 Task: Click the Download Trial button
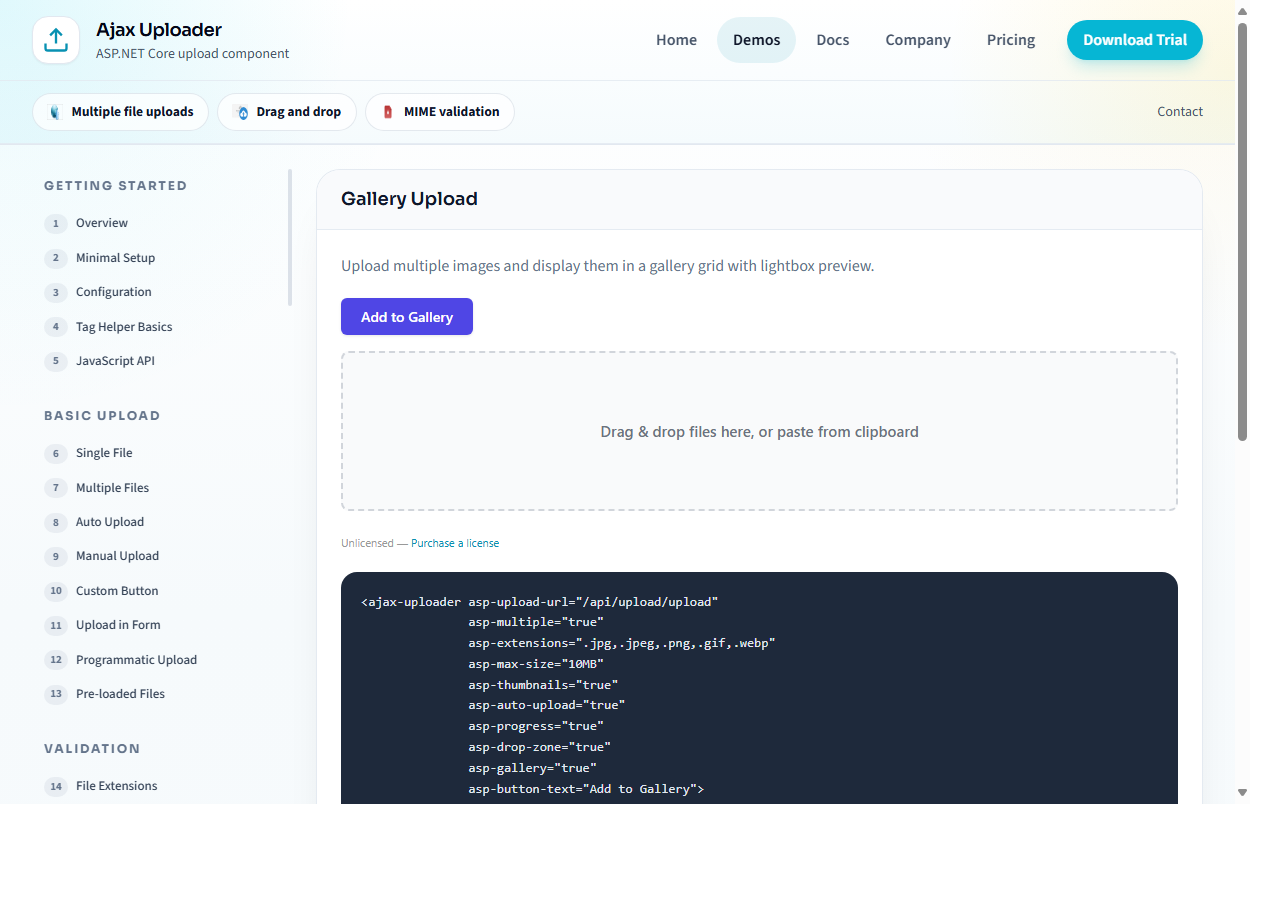(x=1135, y=40)
